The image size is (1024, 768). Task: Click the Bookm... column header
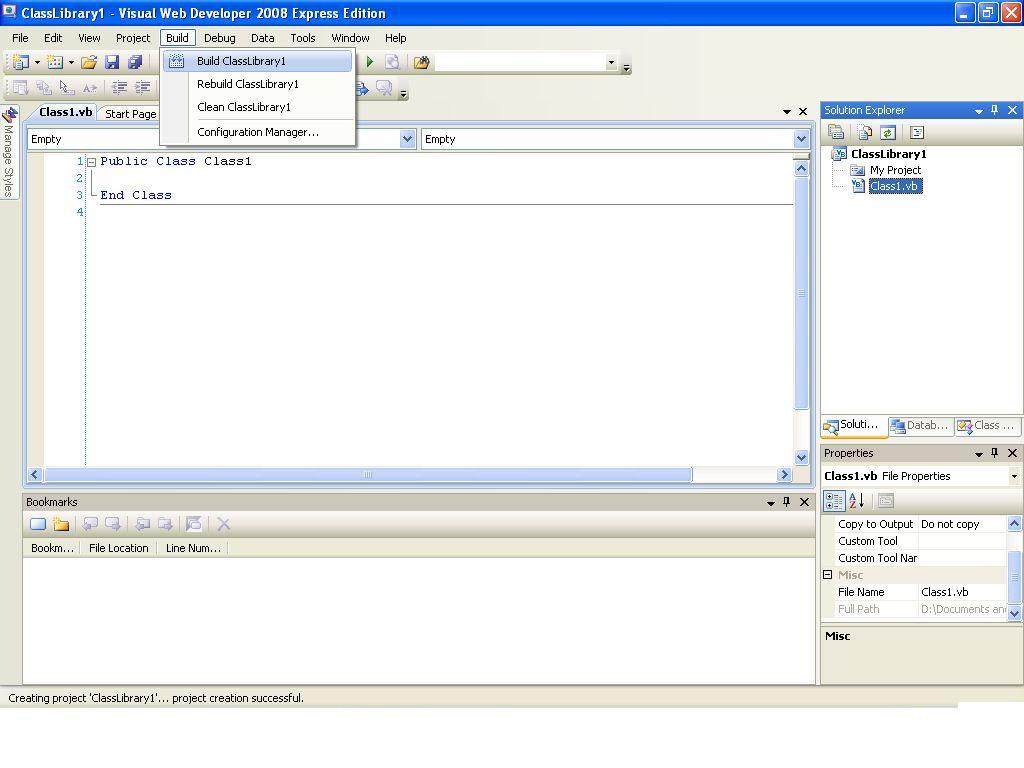(52, 548)
